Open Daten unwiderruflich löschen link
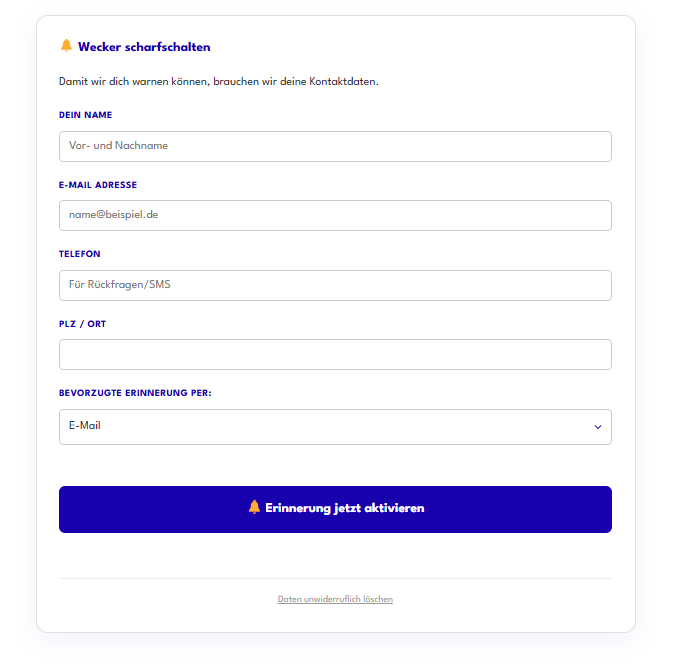676x672 pixels. (x=335, y=599)
